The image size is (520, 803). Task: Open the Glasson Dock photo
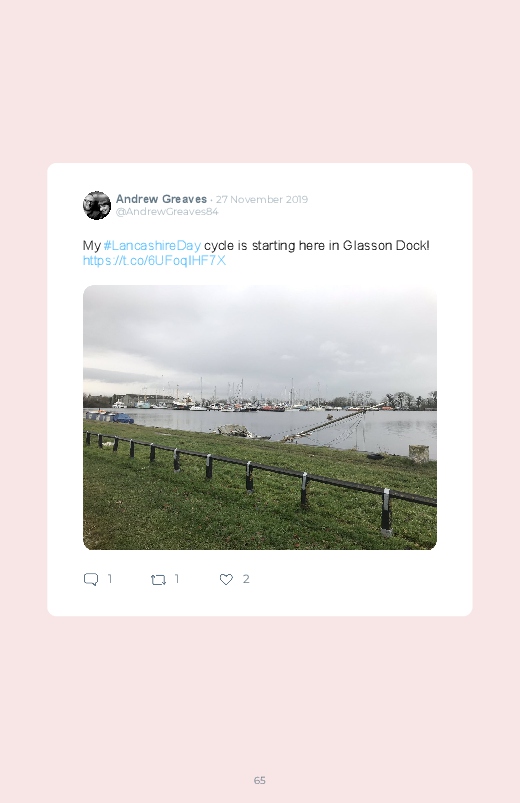click(x=260, y=417)
